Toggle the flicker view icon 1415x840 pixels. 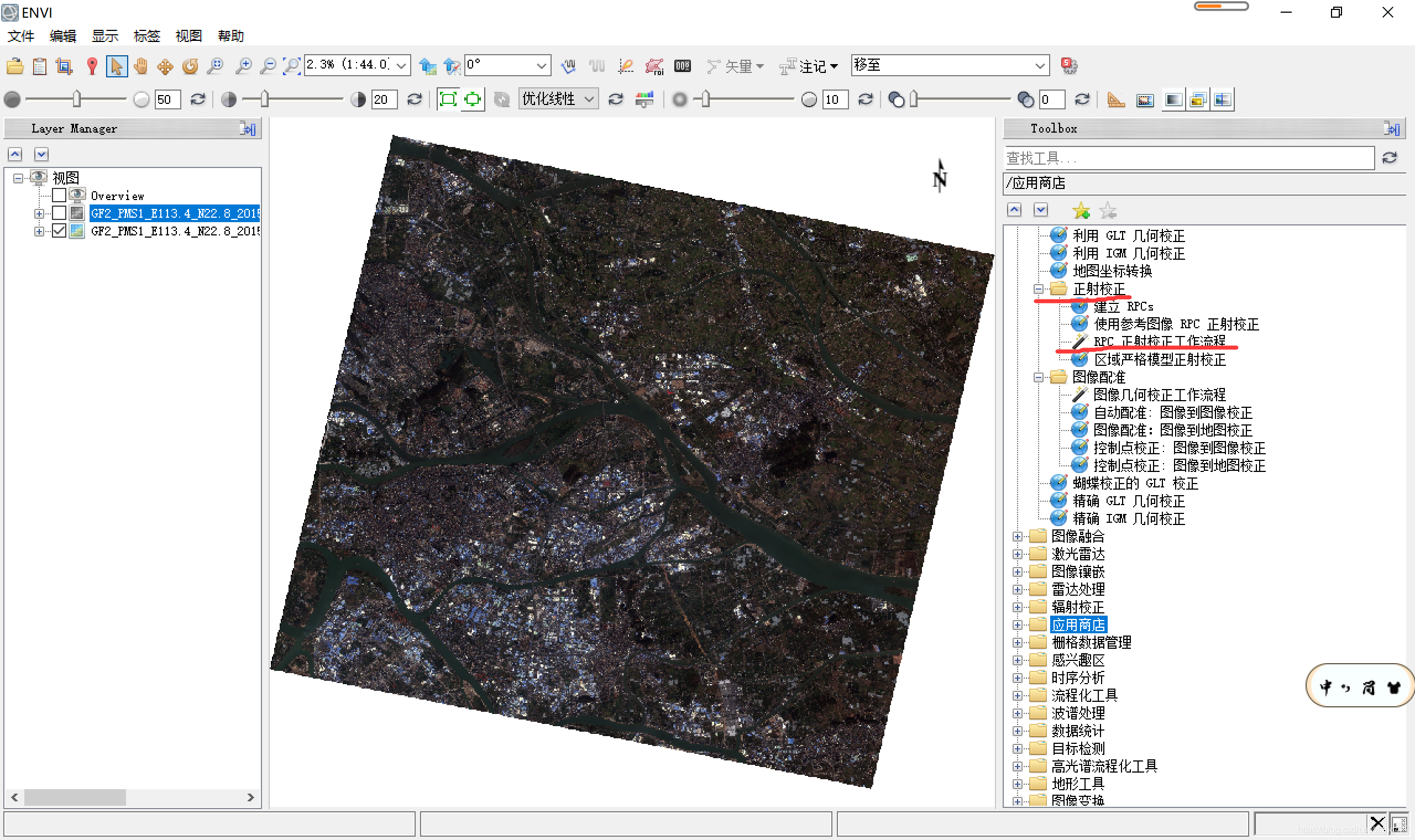1198,100
